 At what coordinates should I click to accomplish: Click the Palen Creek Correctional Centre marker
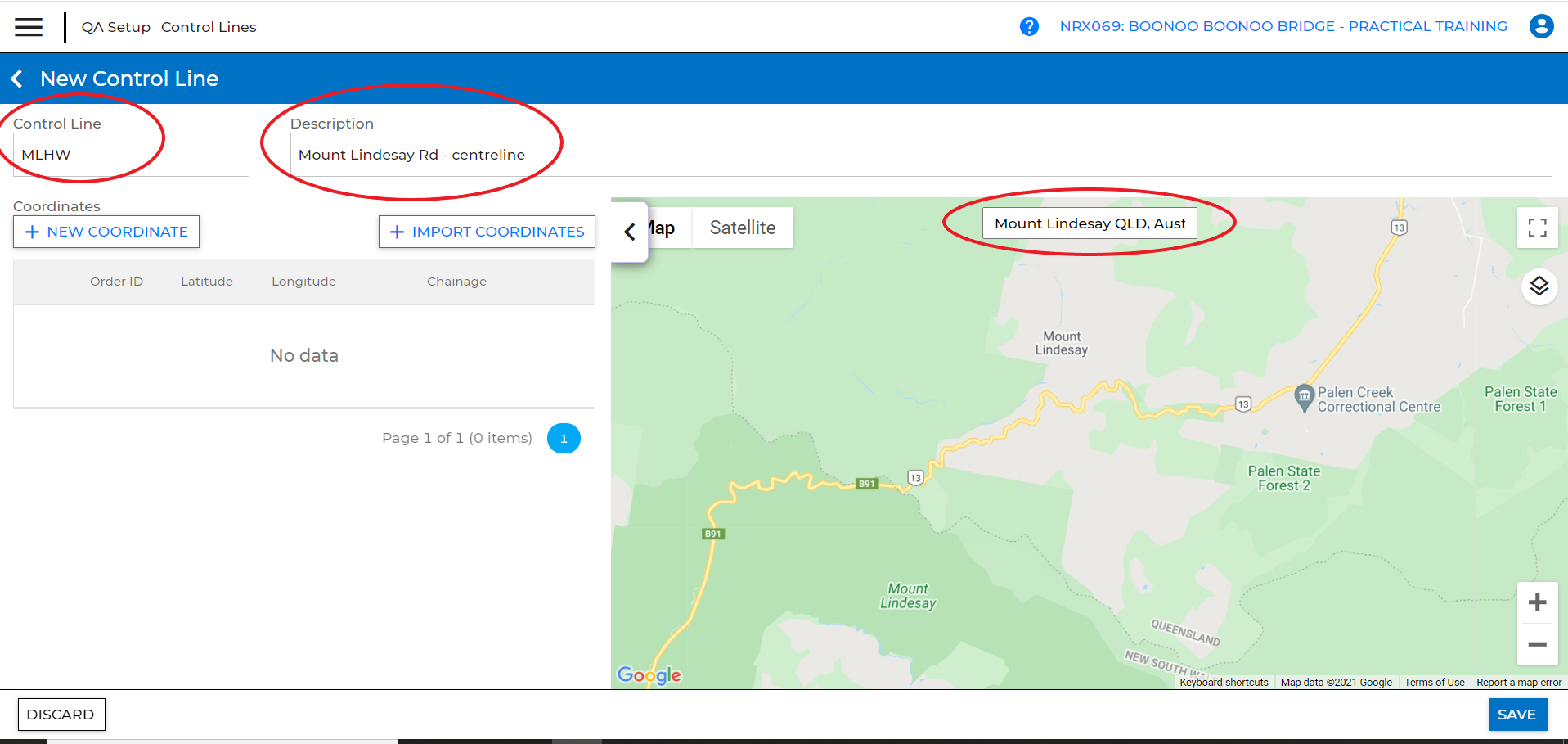[1304, 397]
